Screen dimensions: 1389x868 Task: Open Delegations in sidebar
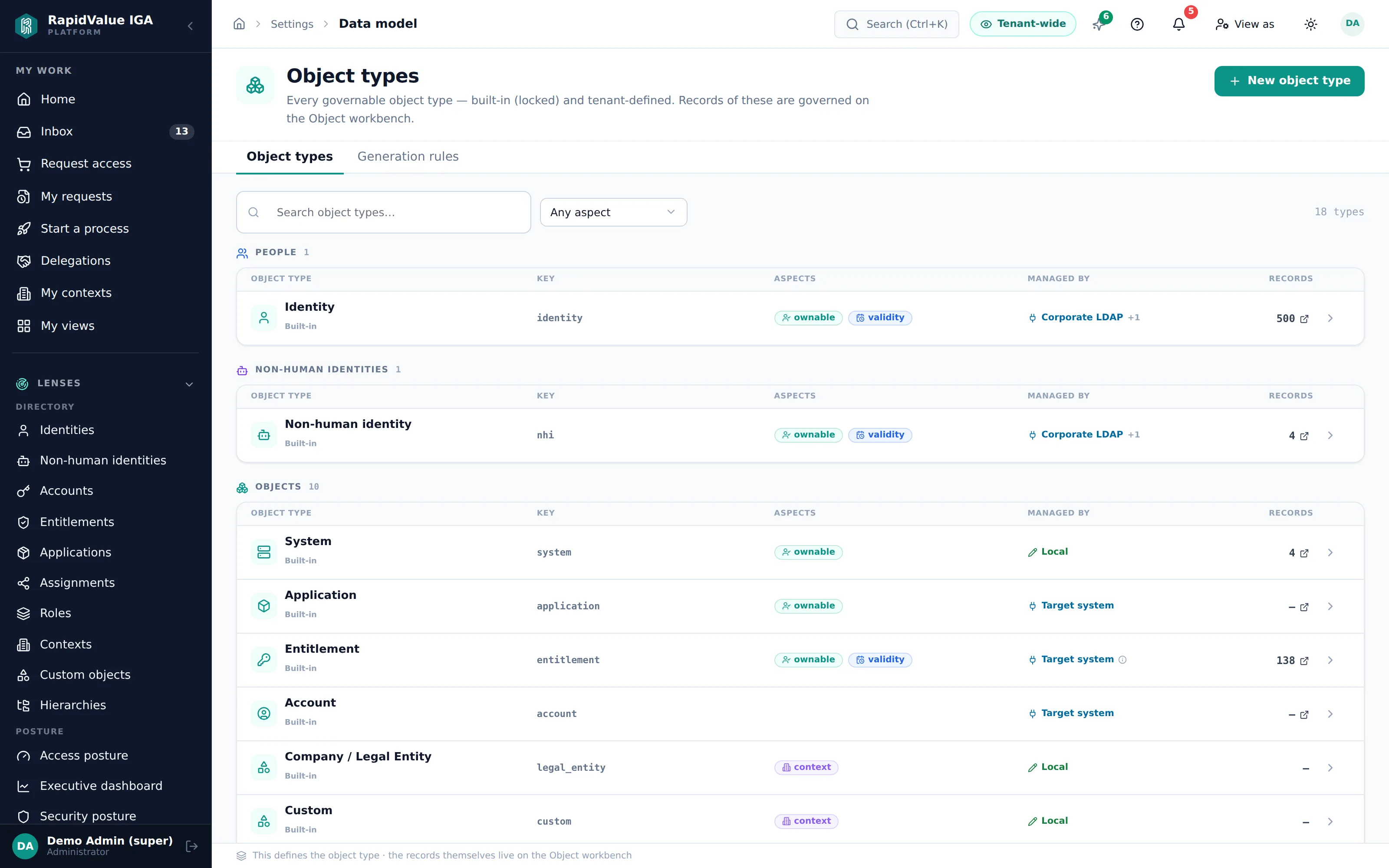click(x=105, y=261)
